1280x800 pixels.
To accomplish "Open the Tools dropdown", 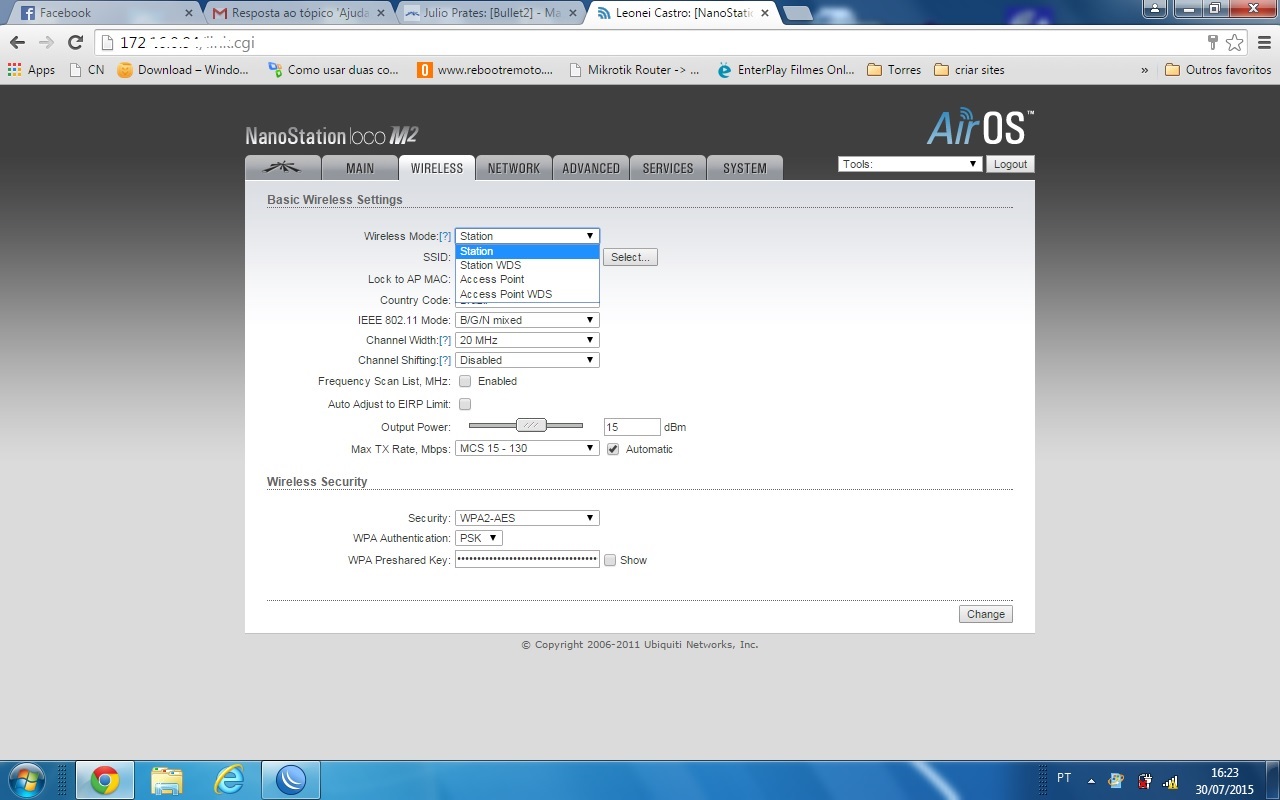I will click(x=910, y=164).
